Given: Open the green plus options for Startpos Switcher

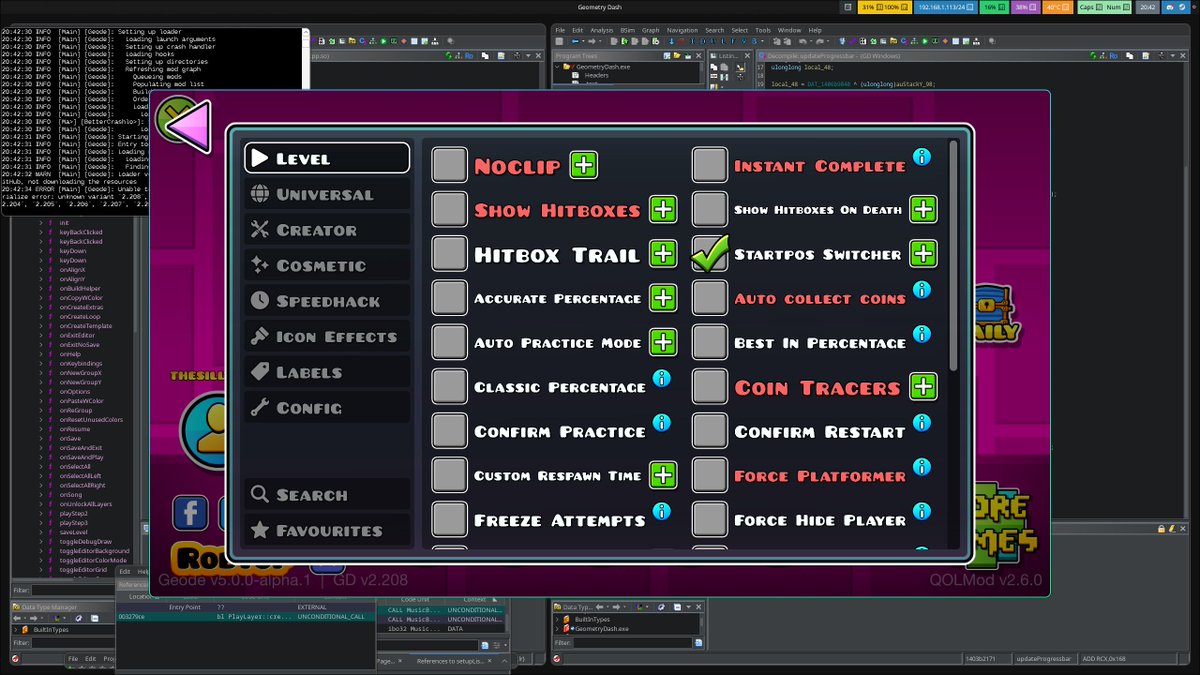Looking at the screenshot, I should click(x=923, y=254).
